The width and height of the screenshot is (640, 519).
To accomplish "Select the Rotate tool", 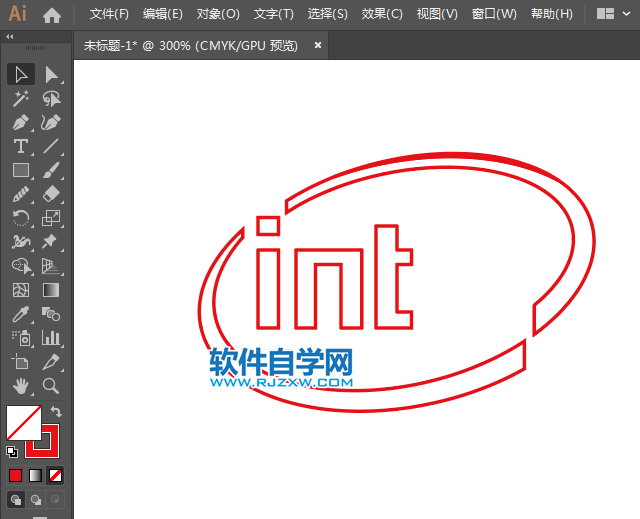I will tap(21, 218).
